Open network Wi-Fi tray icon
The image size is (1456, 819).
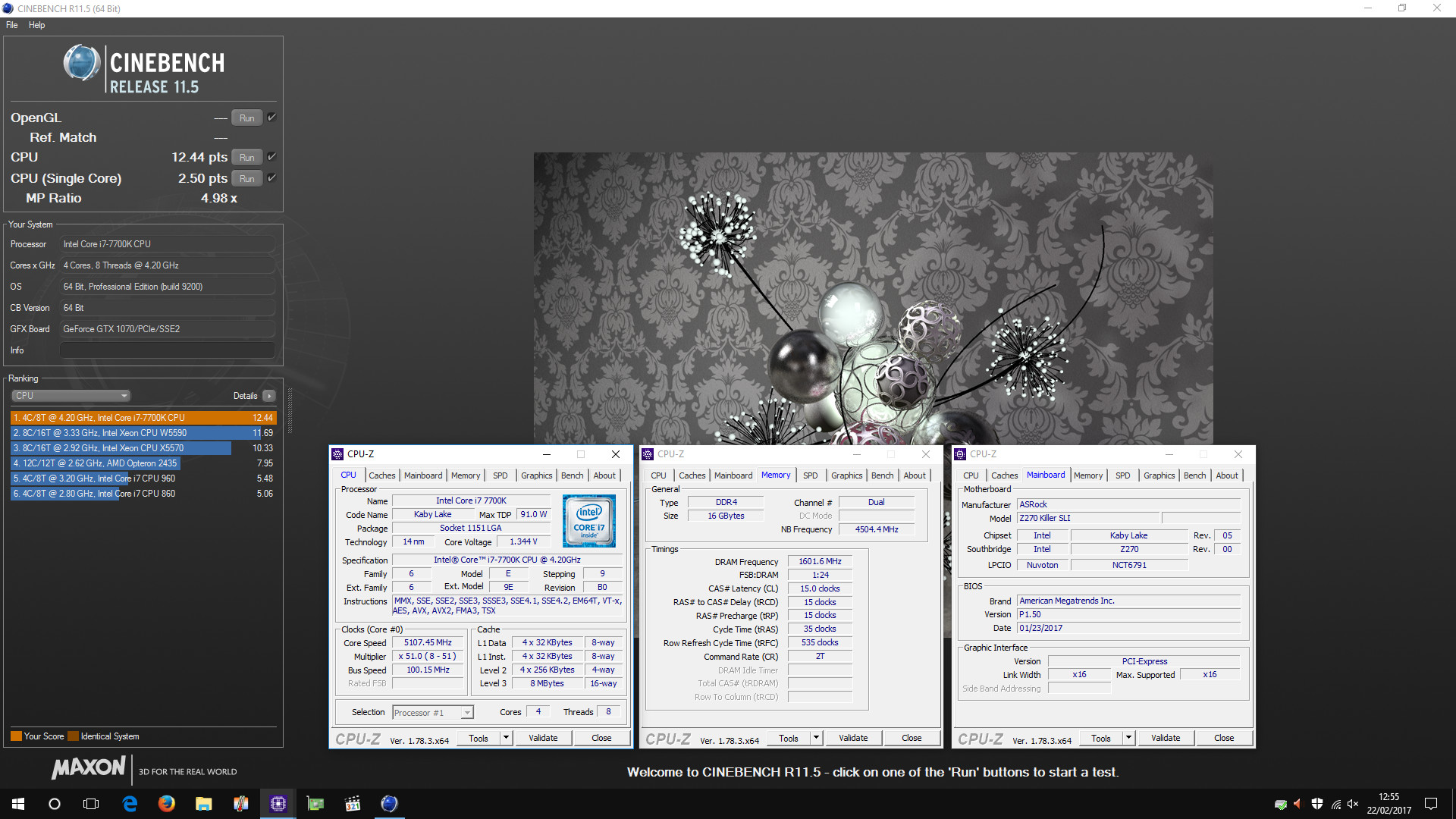pos(1335,804)
